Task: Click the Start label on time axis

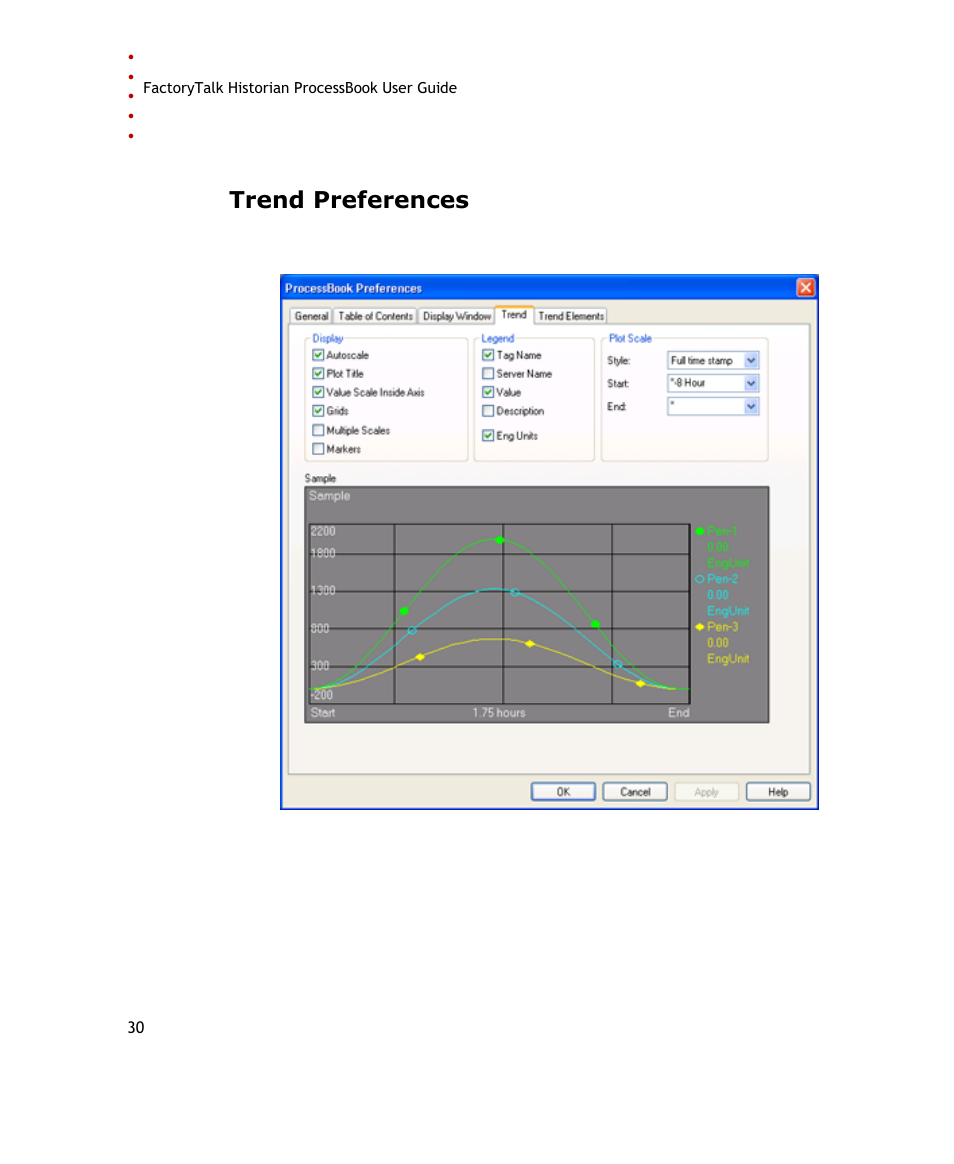Action: point(323,713)
